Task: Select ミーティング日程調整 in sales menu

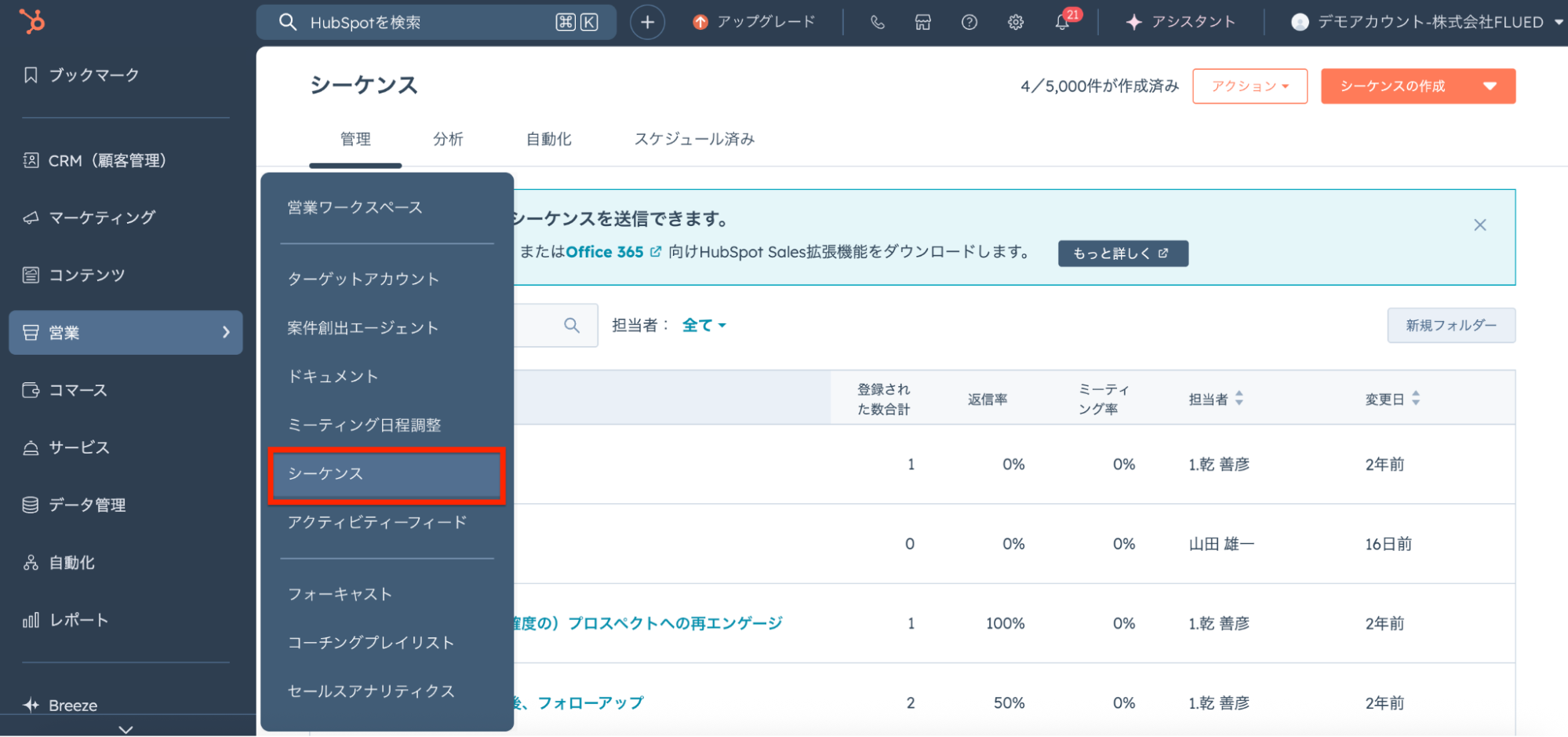Action: click(x=364, y=425)
